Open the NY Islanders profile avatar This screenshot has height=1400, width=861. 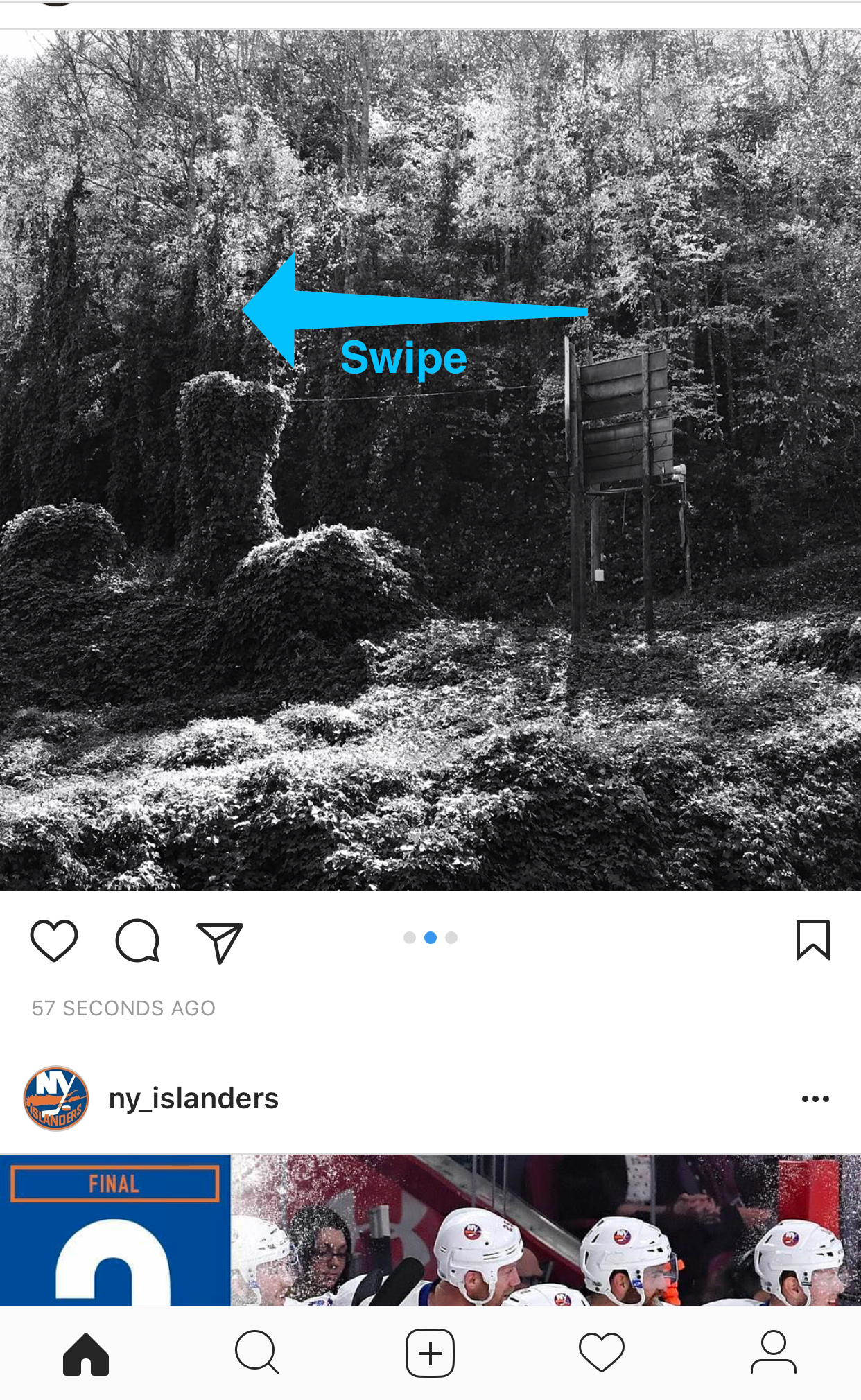[56, 1099]
